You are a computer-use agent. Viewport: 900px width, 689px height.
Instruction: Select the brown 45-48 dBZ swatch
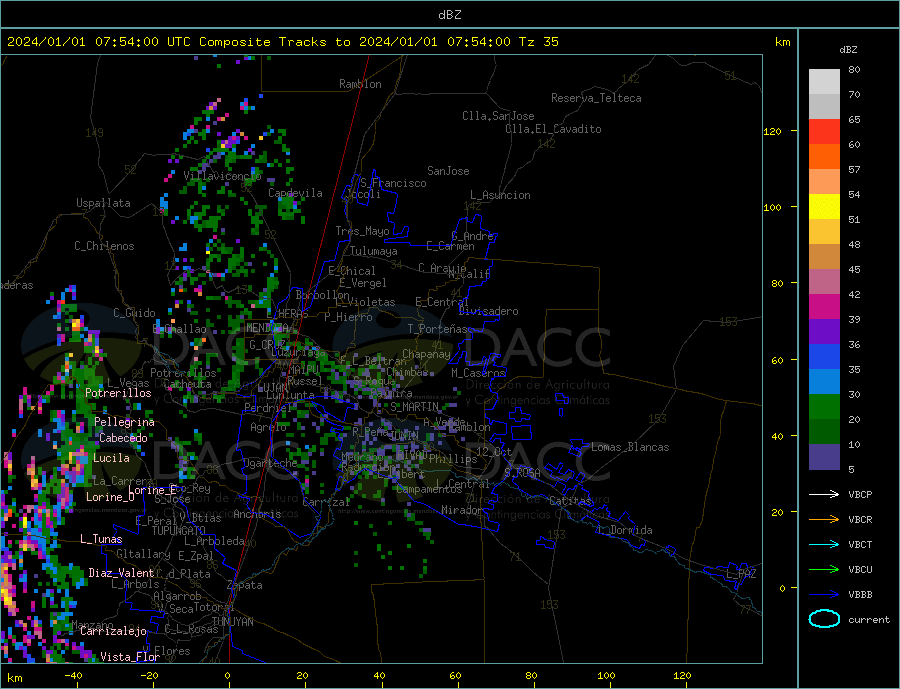[824, 257]
